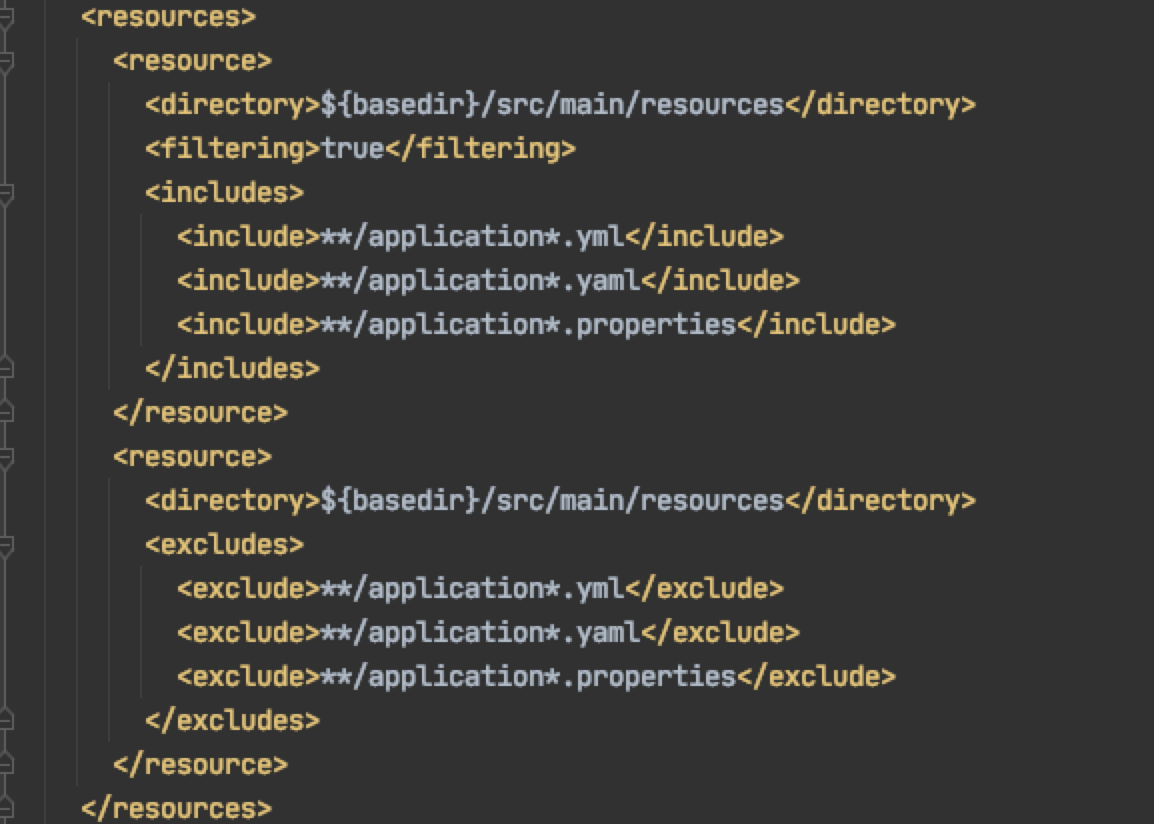Click the exclude pattern **/application*.yaml
The width and height of the screenshot is (1154, 824).
[480, 633]
